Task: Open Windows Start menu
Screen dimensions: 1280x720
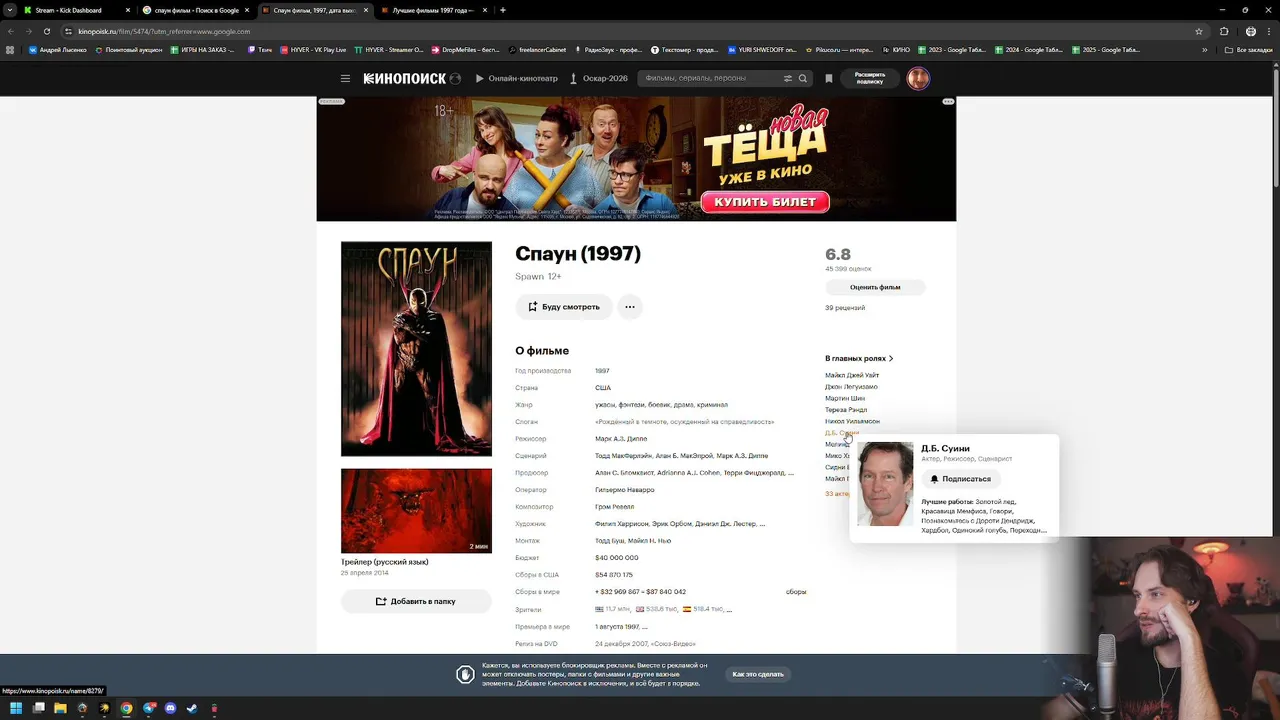Action: (15, 708)
